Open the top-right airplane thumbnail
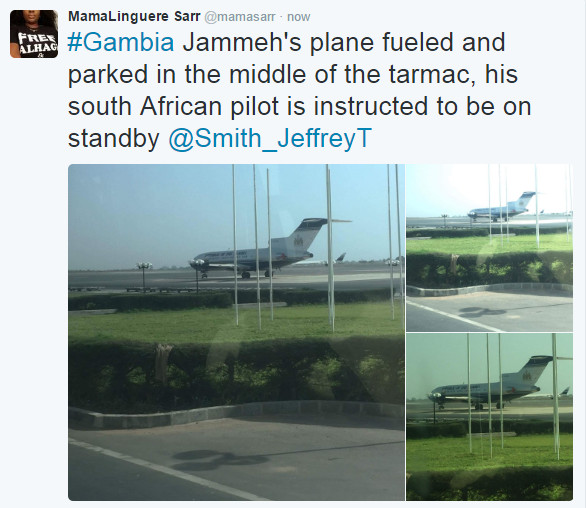The width and height of the screenshot is (586, 508). click(x=489, y=248)
